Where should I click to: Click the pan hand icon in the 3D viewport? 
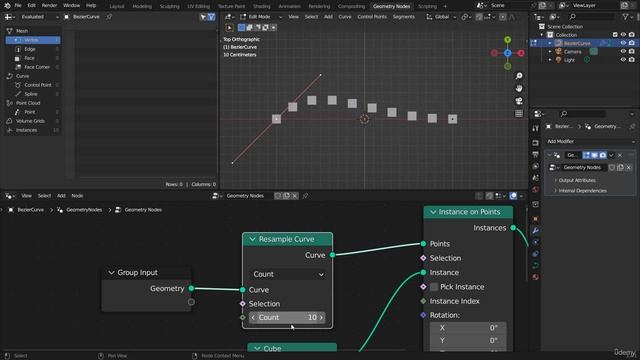[x=519, y=88]
